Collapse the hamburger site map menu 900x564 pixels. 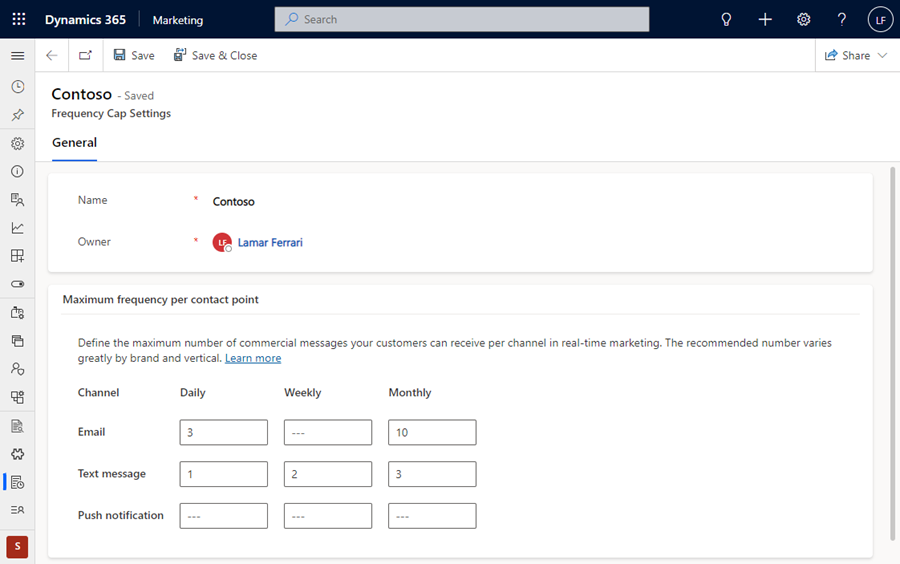[18, 56]
